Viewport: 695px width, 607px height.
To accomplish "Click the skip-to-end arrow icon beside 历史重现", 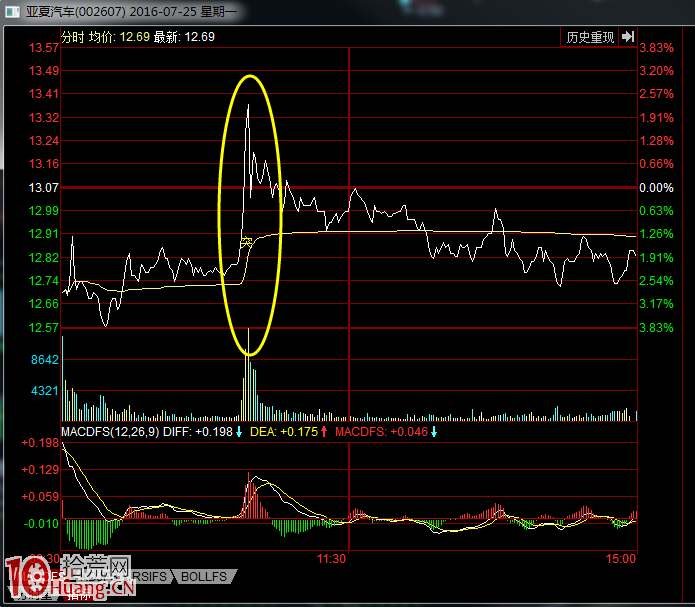I will 628,37.
